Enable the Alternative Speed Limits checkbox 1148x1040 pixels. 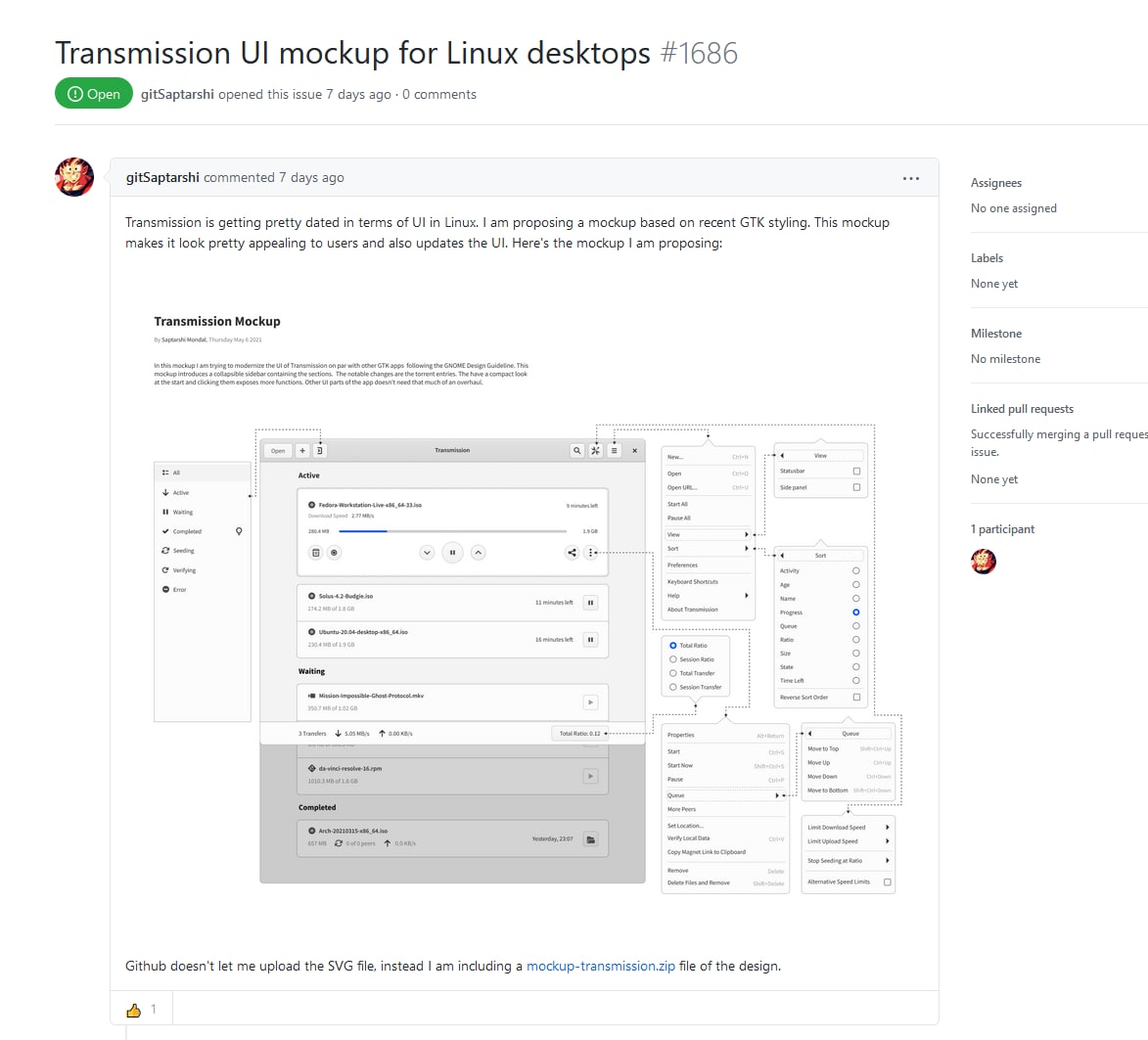tap(888, 882)
